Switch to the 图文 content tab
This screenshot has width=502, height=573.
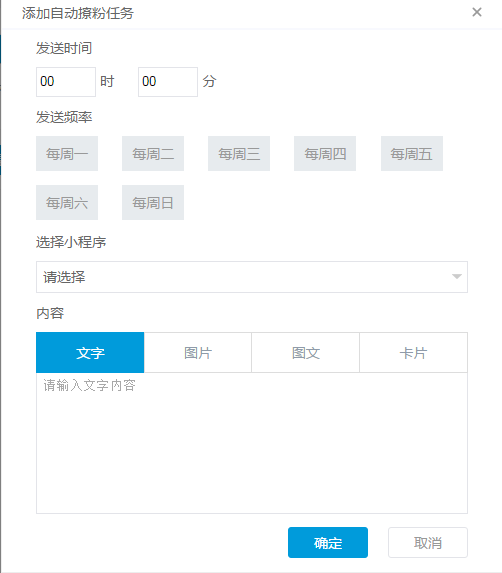pos(305,353)
